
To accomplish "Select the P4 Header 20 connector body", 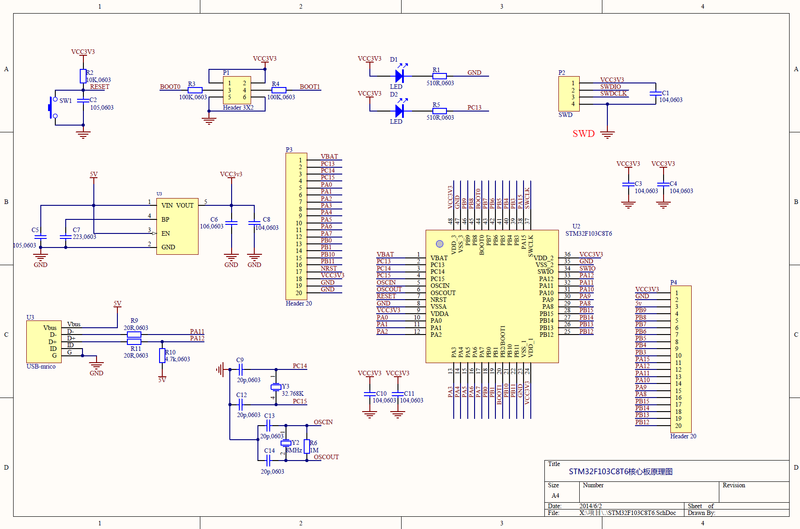I will [681, 359].
